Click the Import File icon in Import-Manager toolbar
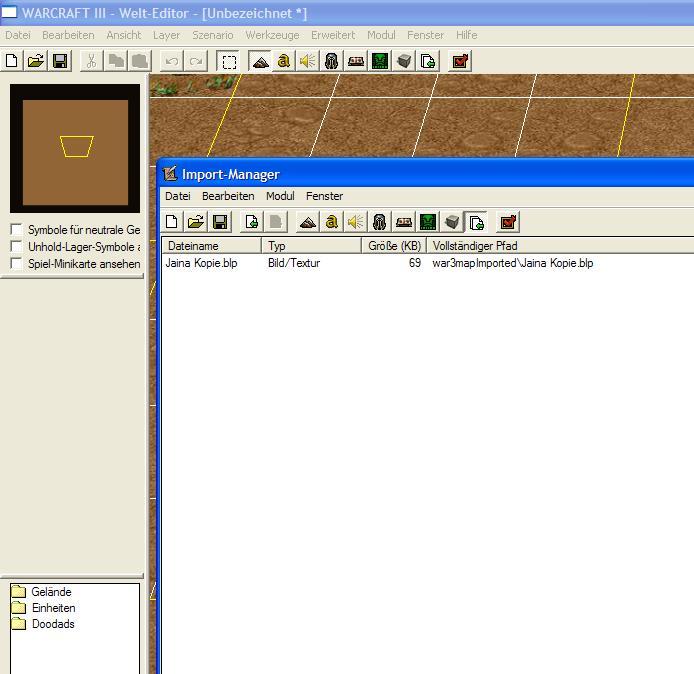694x674 pixels. pyautogui.click(x=251, y=222)
